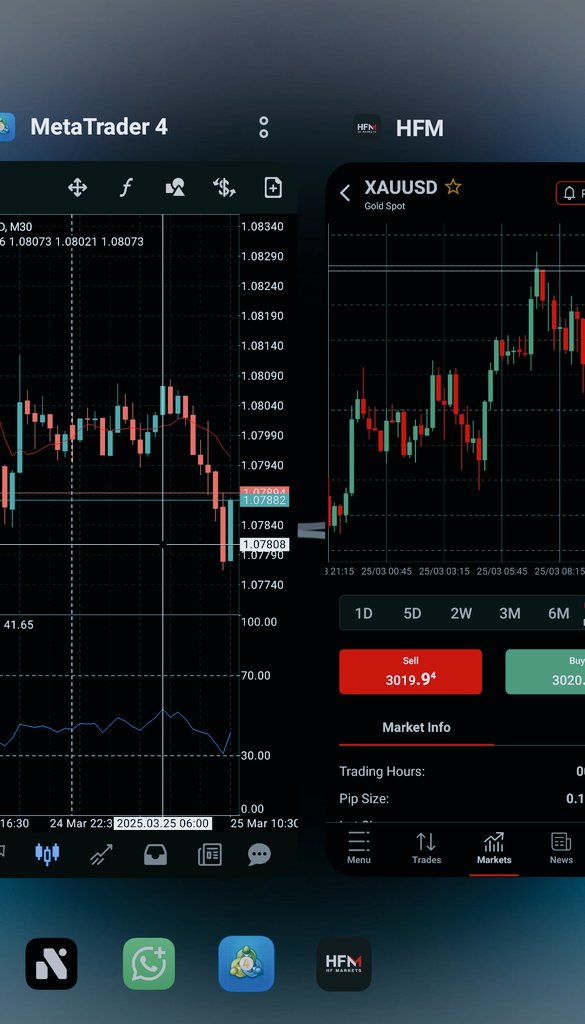585x1024 pixels.
Task: Select the 2W timeframe in HFM
Action: pyautogui.click(x=461, y=613)
